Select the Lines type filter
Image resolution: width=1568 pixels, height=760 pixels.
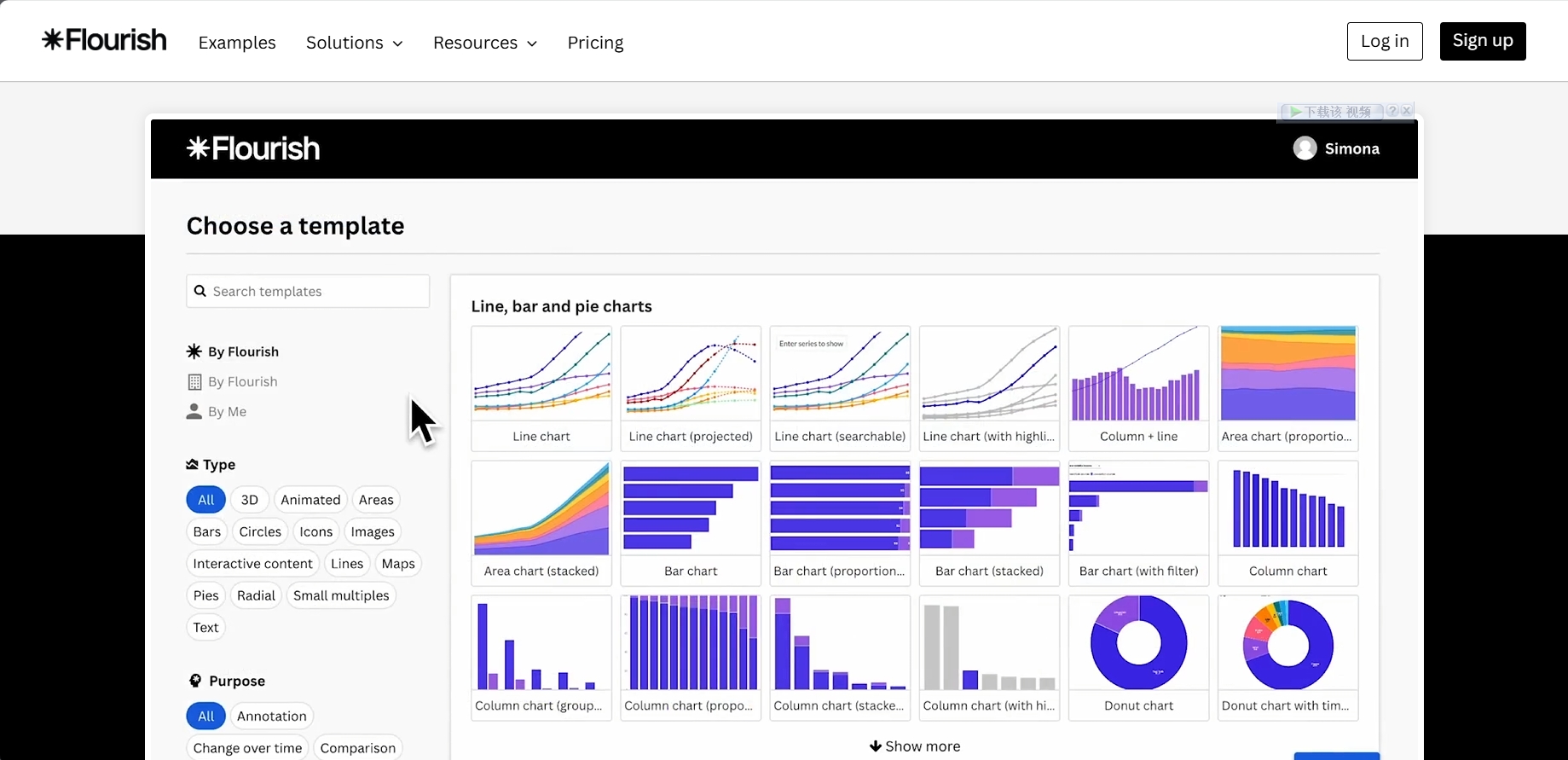click(347, 564)
